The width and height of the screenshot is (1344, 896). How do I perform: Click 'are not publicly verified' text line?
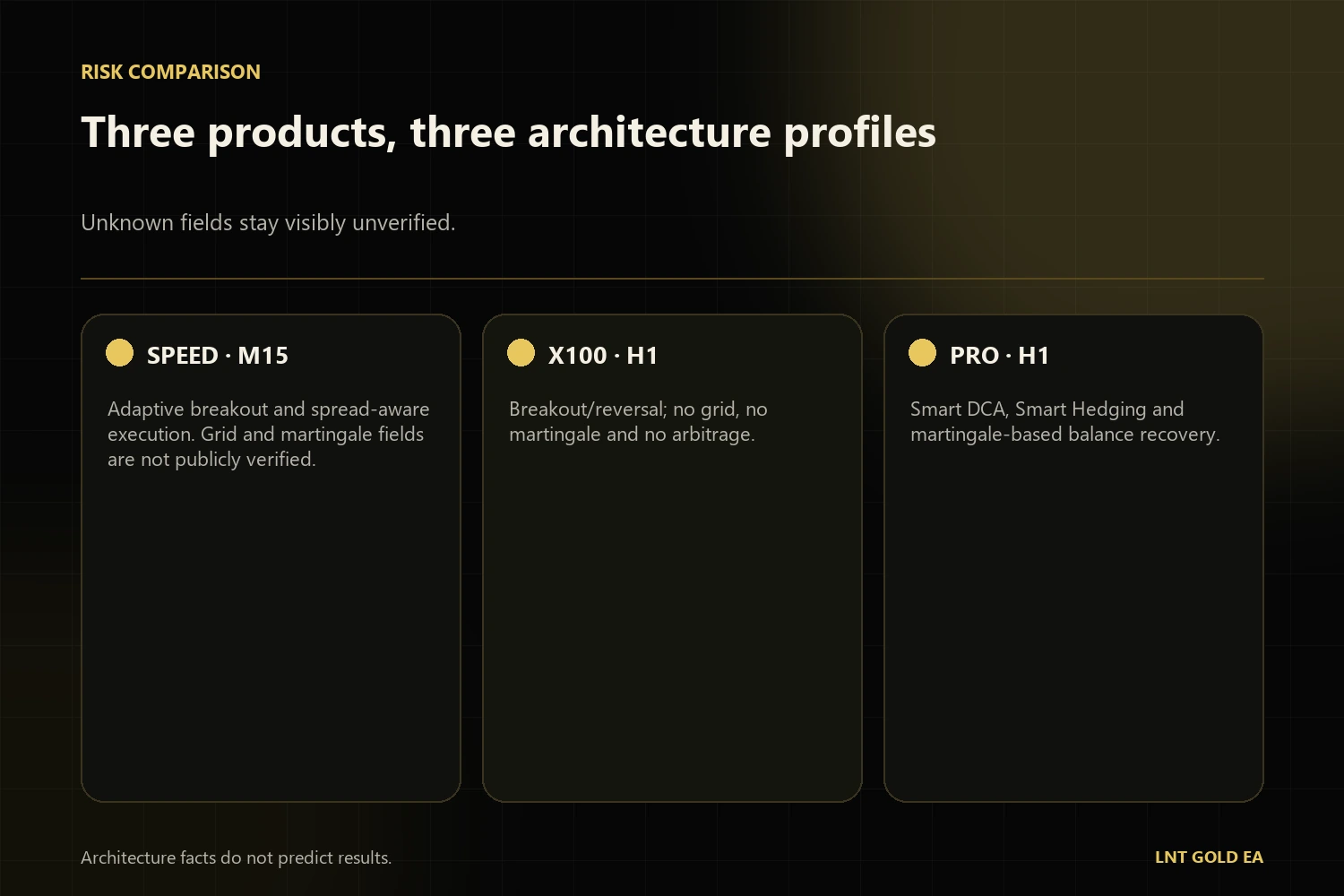(x=211, y=460)
